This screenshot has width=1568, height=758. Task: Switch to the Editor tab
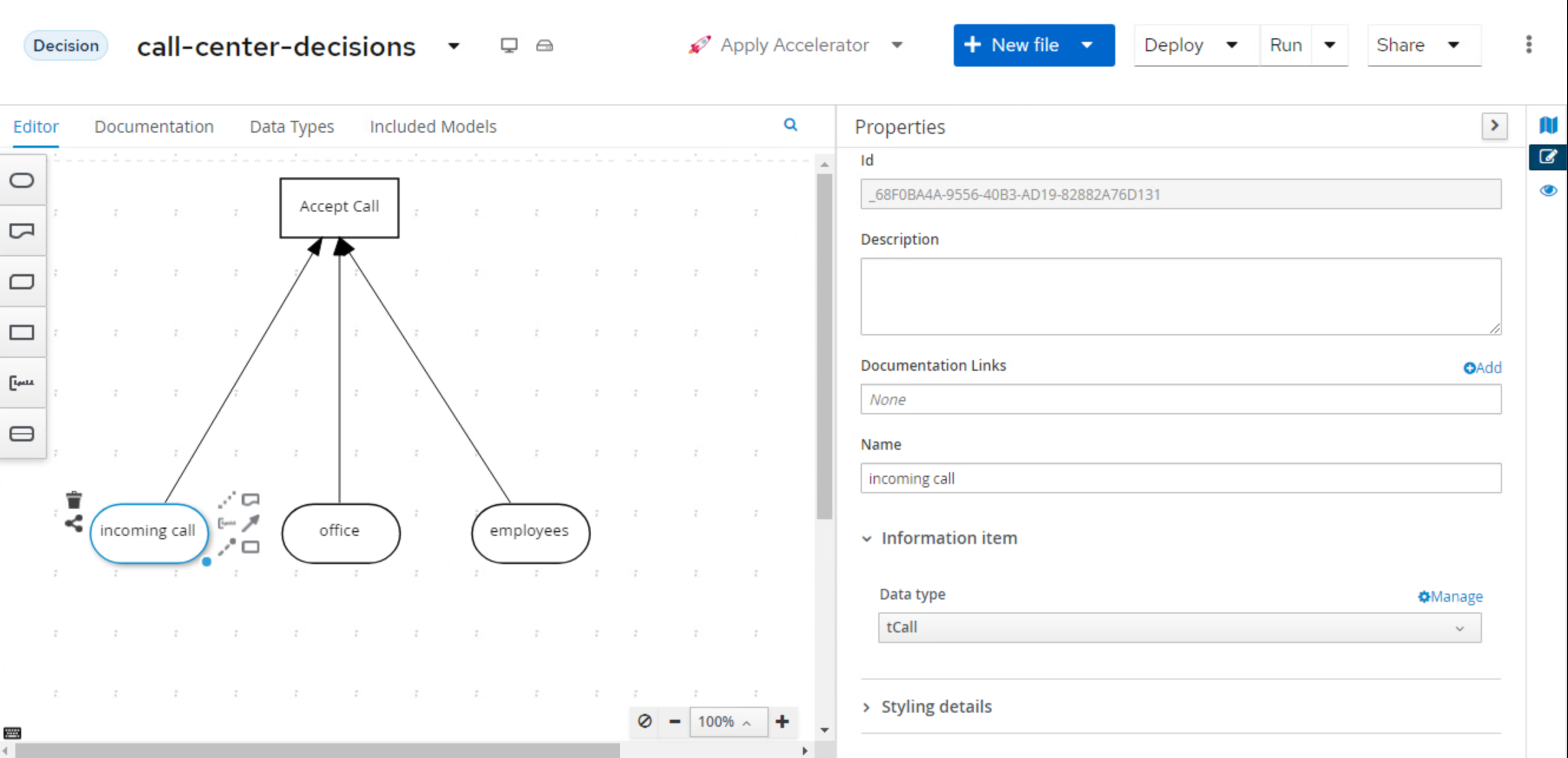pyautogui.click(x=36, y=127)
